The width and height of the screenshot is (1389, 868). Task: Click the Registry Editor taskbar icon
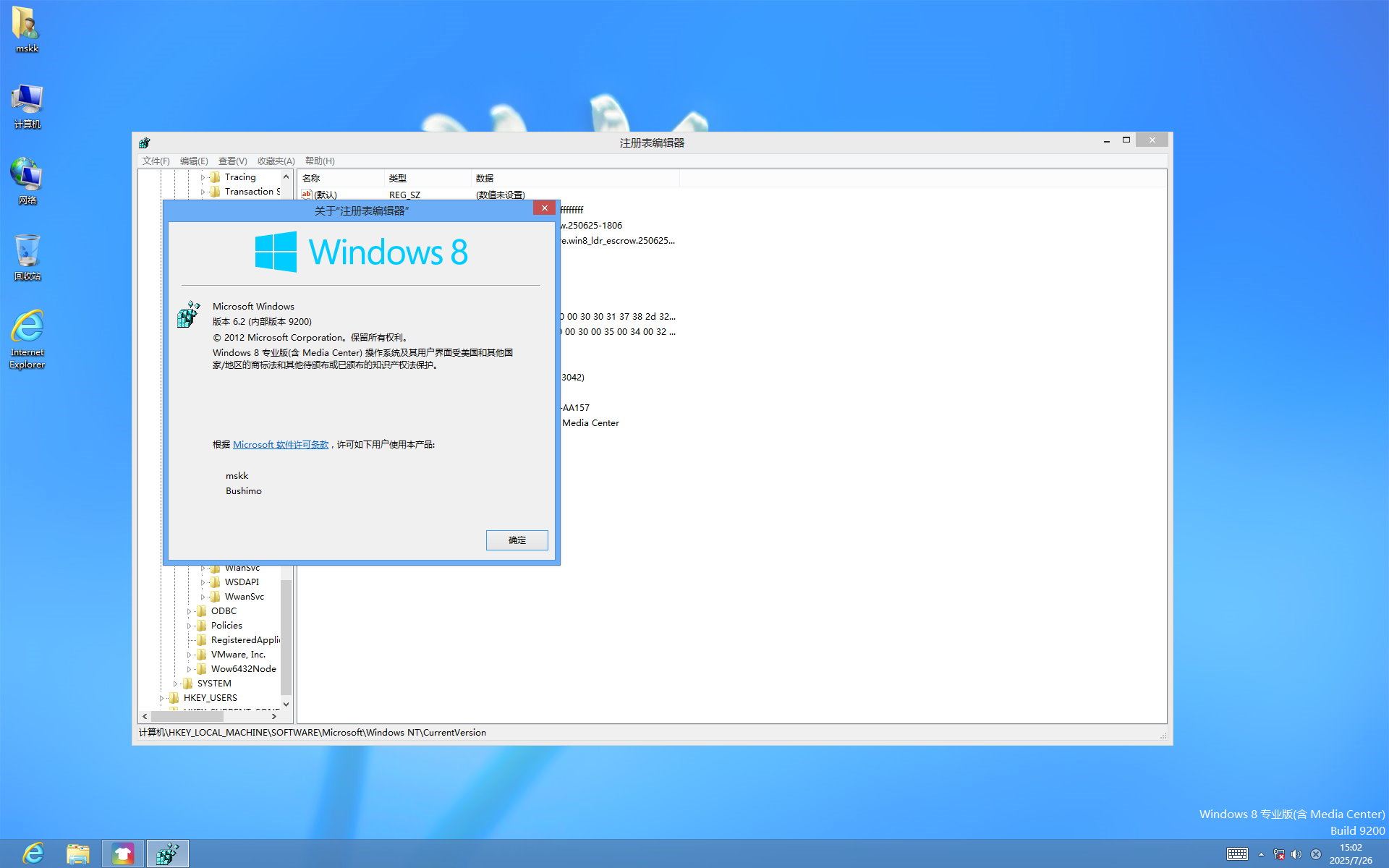(x=167, y=854)
